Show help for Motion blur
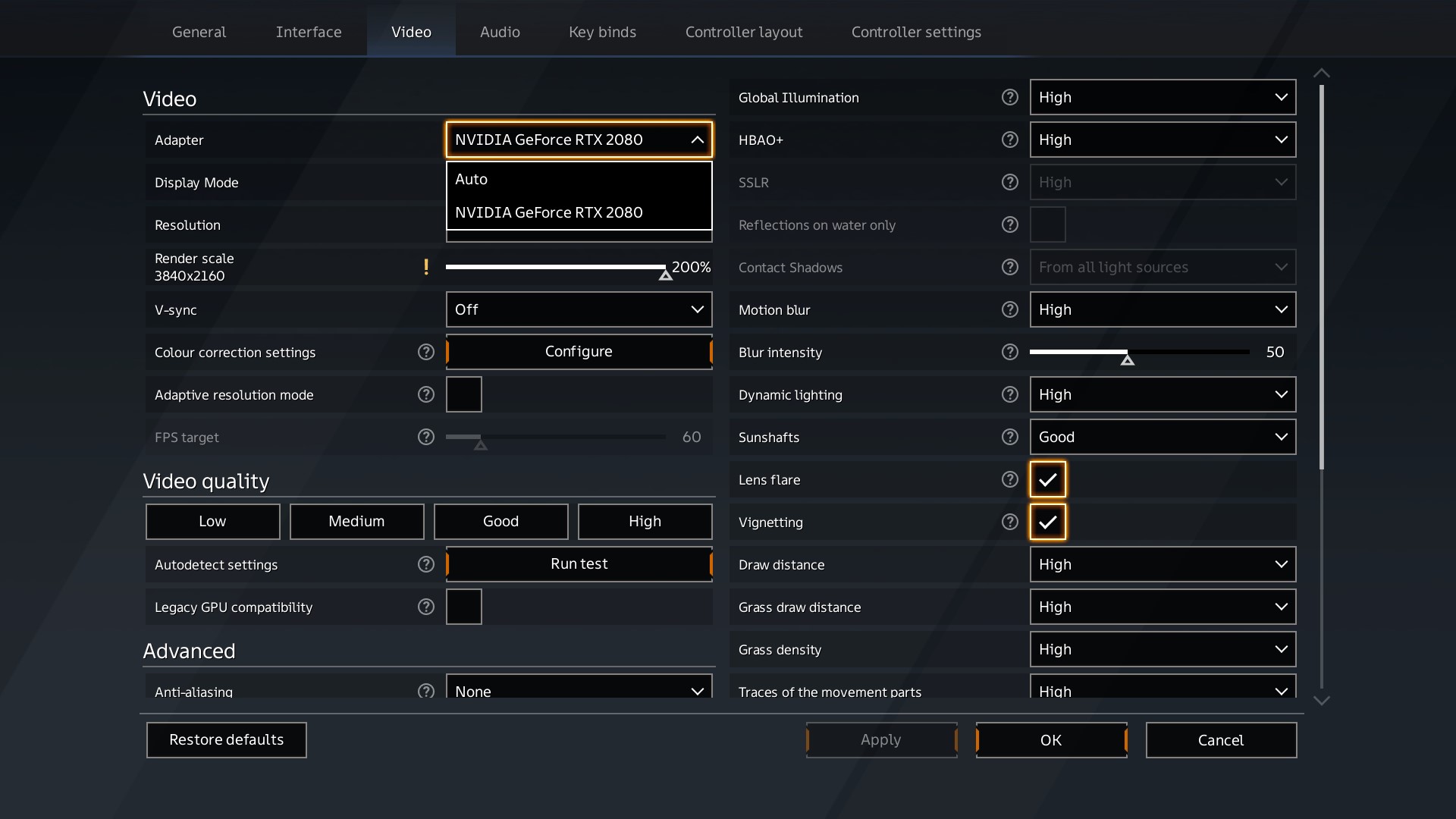Viewport: 1456px width, 819px height. pyautogui.click(x=1009, y=309)
